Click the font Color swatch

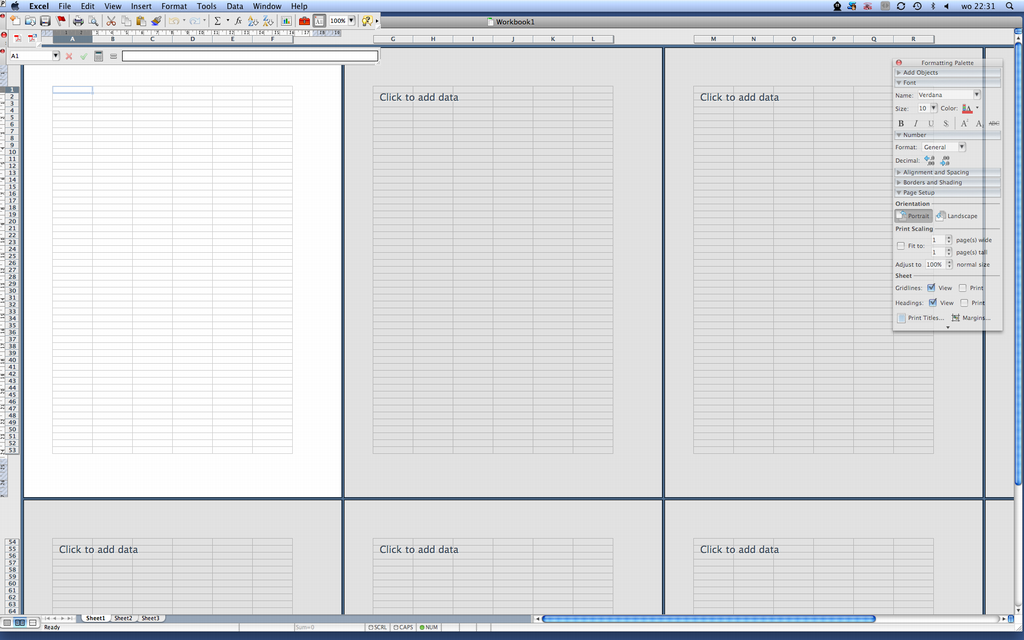point(968,108)
